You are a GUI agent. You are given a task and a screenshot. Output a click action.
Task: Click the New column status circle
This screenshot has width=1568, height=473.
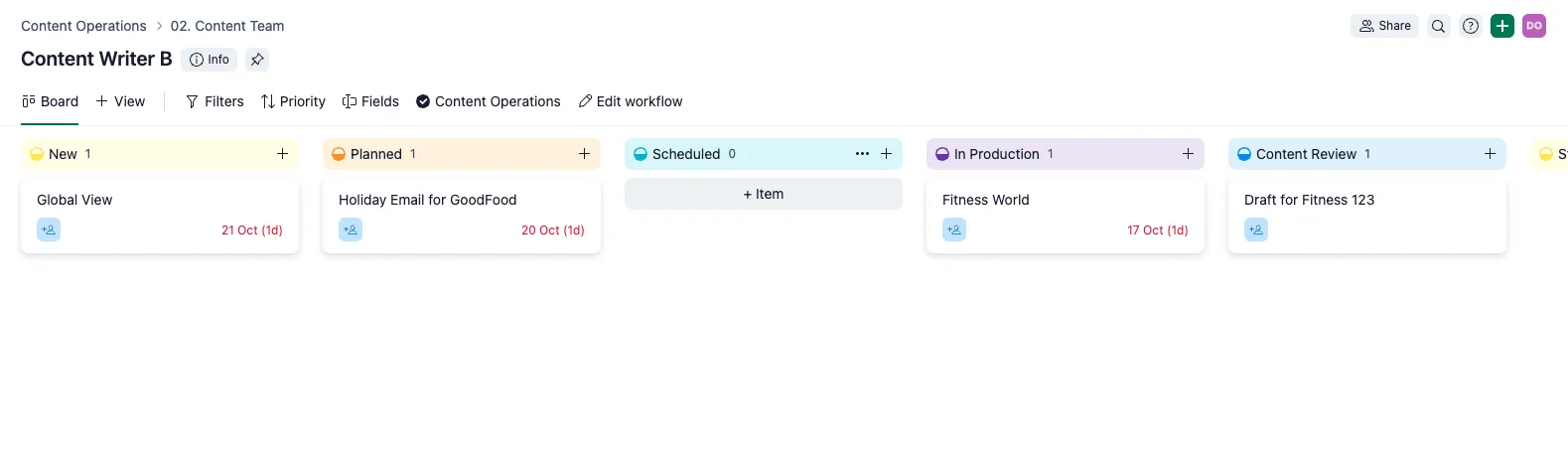37,154
